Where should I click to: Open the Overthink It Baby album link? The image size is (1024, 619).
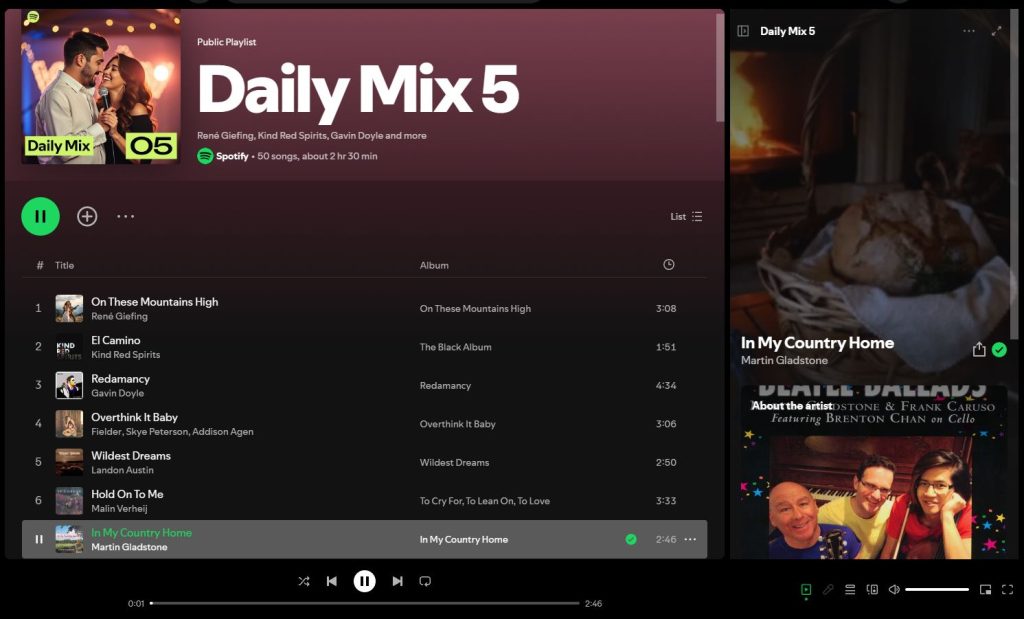[x=458, y=424]
